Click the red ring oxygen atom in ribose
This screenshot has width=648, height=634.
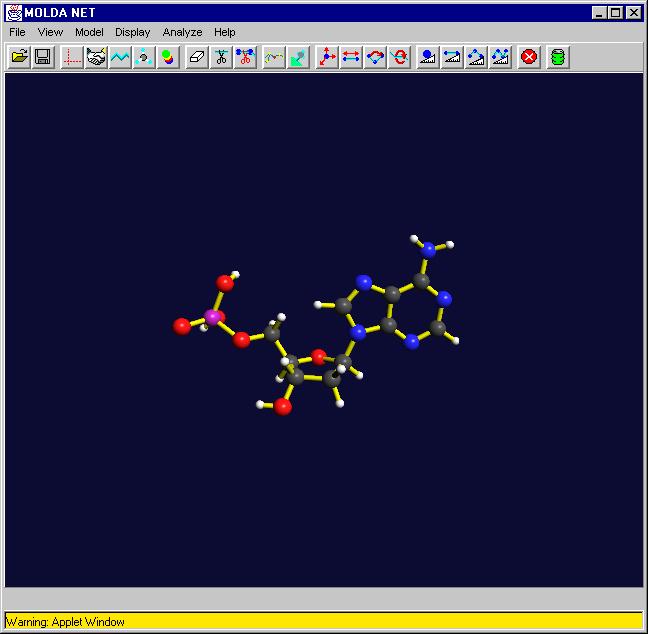point(319,357)
